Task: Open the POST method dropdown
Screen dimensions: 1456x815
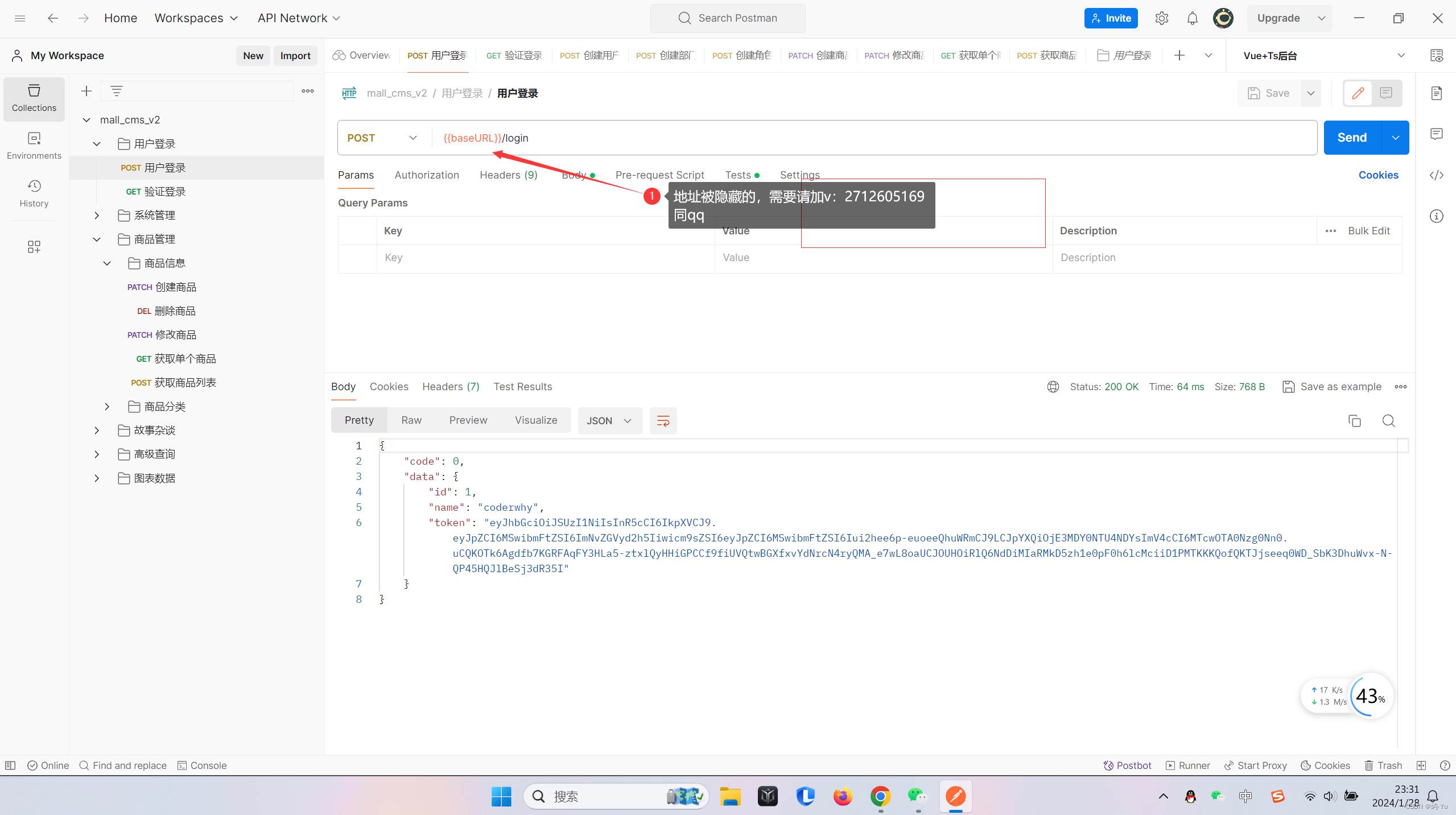Action: coord(382,138)
